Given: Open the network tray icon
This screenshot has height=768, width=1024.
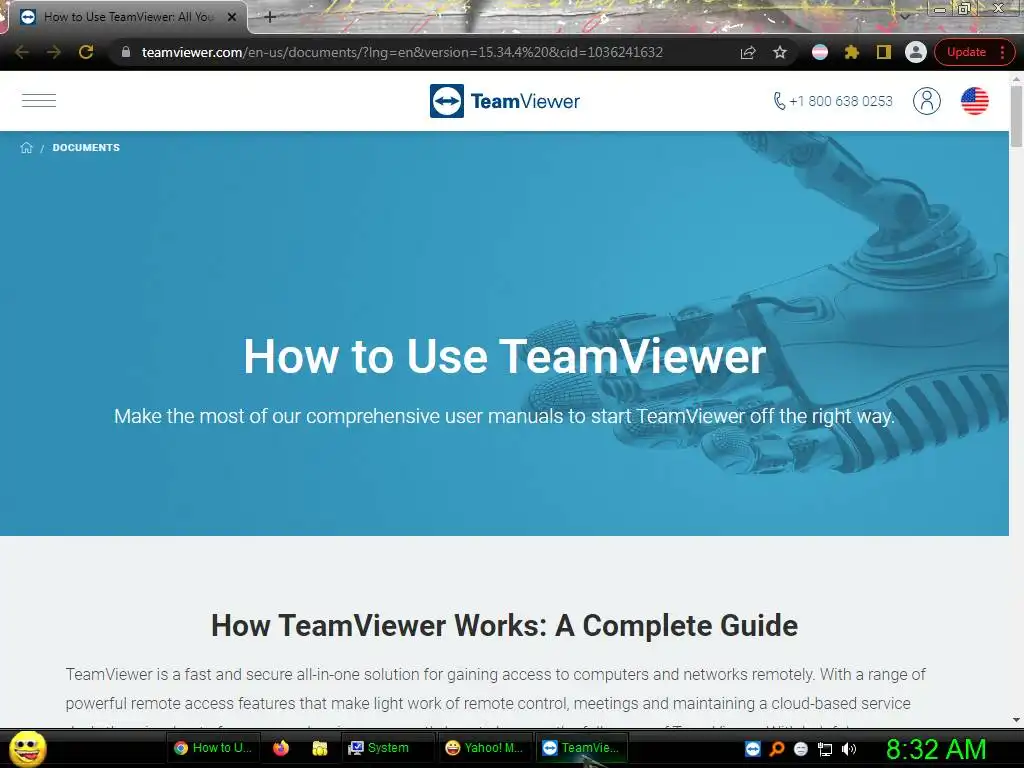Looking at the screenshot, I should tap(825, 749).
